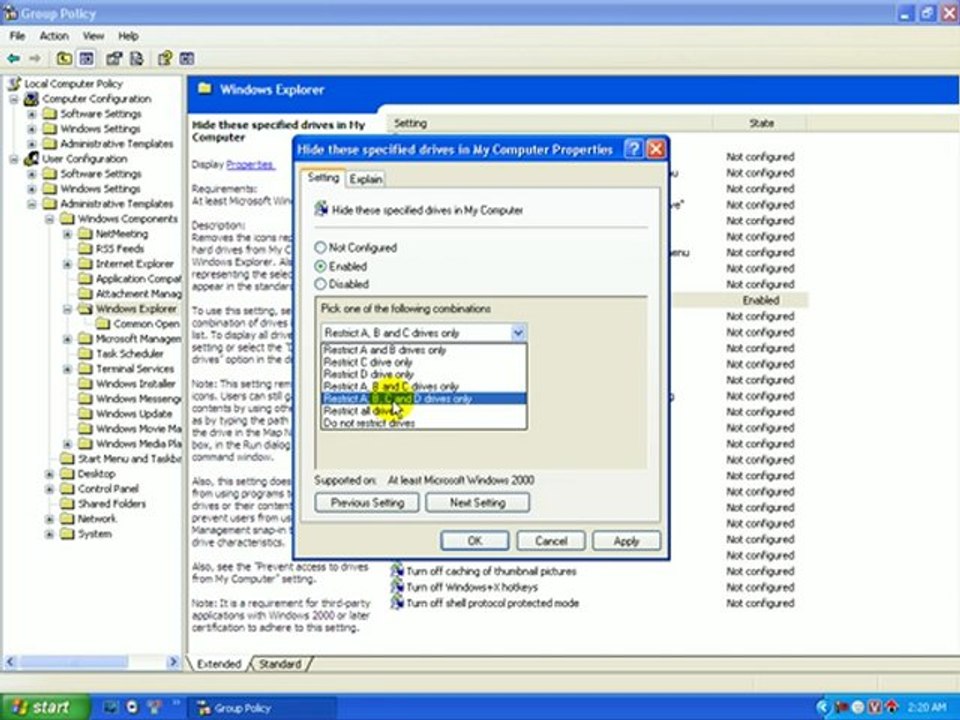Open the Help menu
This screenshot has width=960, height=720.
pos(128,36)
